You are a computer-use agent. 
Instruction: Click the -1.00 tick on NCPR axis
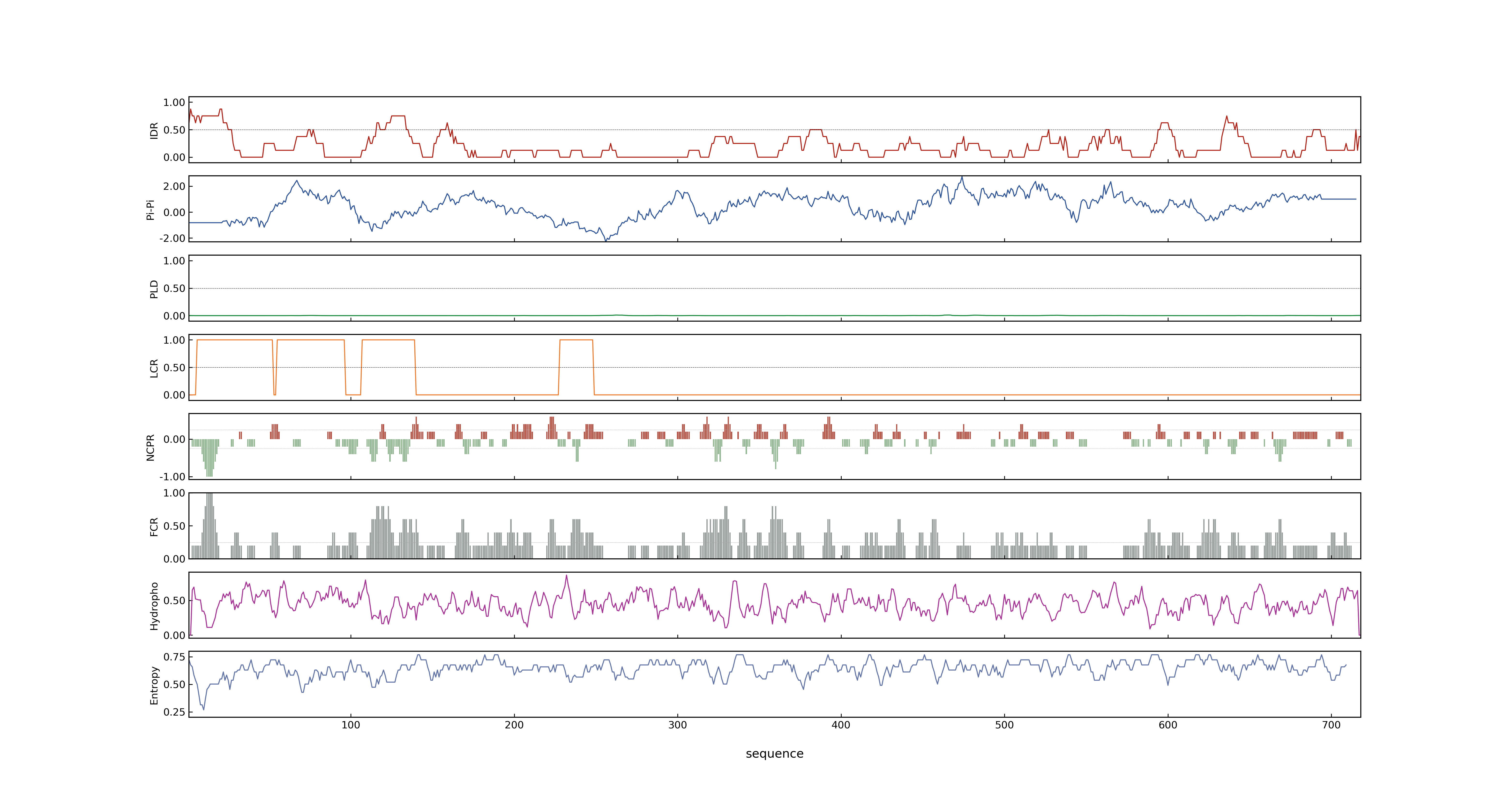tap(172, 477)
